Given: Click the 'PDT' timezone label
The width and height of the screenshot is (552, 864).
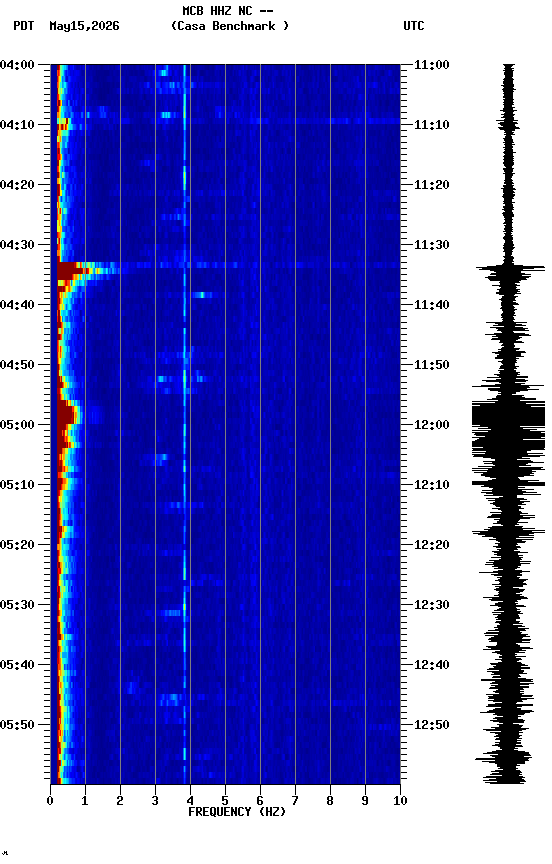Looking at the screenshot, I should coord(24,26).
